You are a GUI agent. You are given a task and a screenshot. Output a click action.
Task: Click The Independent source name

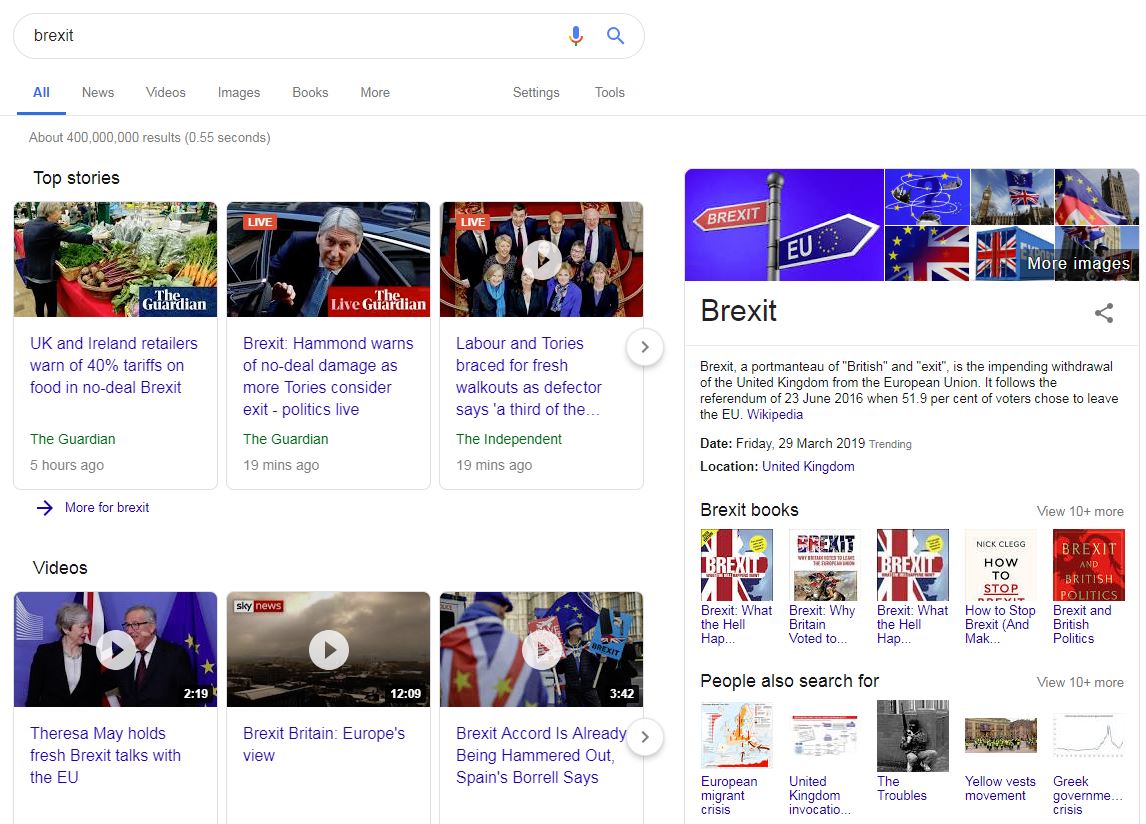pyautogui.click(x=509, y=439)
